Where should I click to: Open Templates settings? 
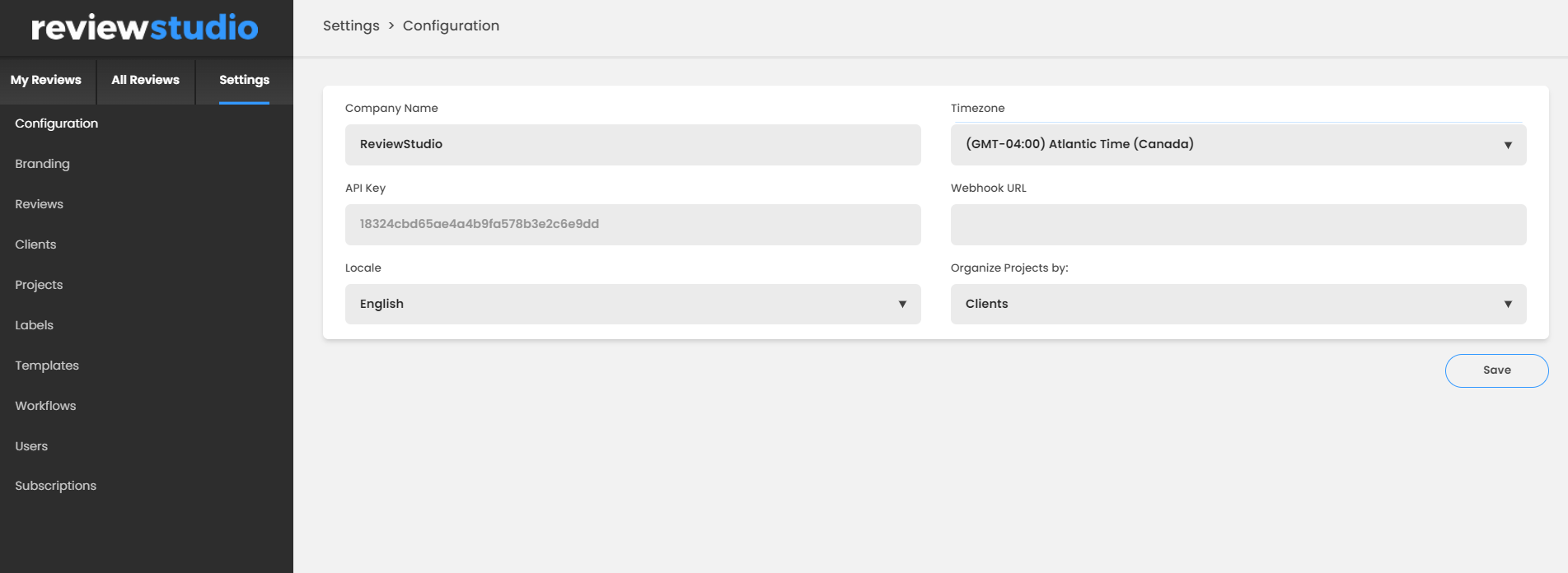(47, 366)
